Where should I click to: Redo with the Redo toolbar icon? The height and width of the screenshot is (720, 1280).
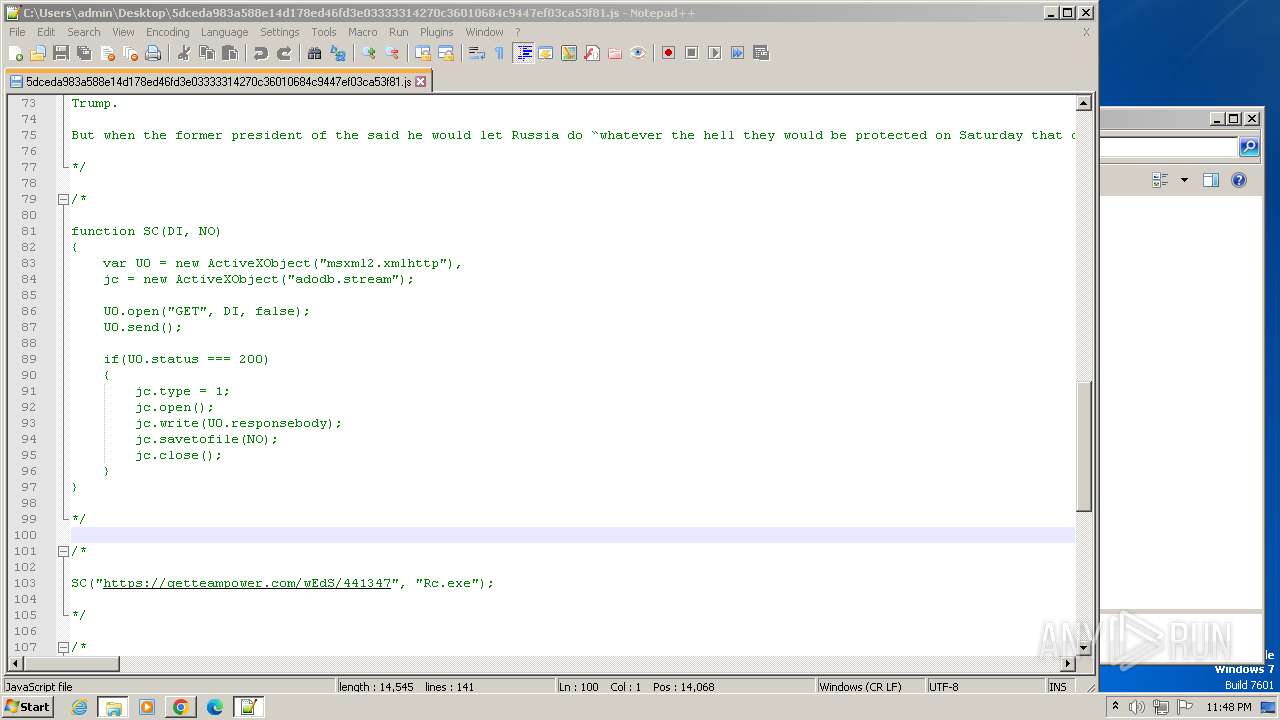[x=283, y=53]
